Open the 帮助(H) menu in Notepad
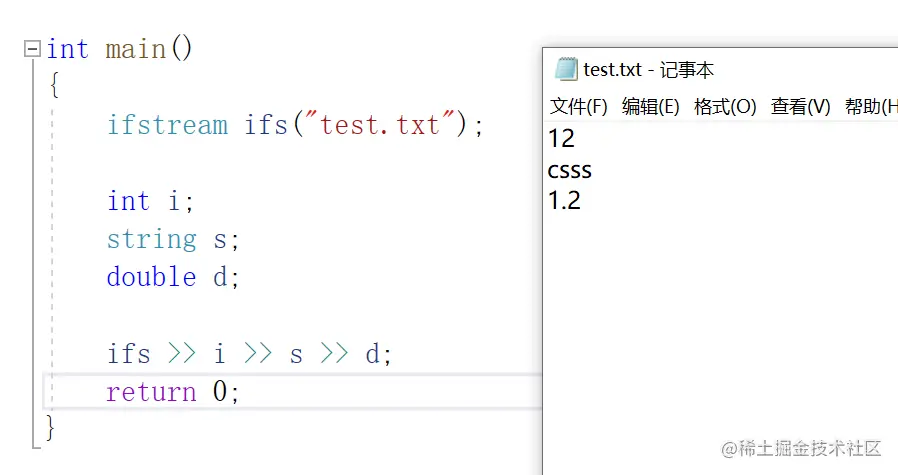 click(x=871, y=107)
